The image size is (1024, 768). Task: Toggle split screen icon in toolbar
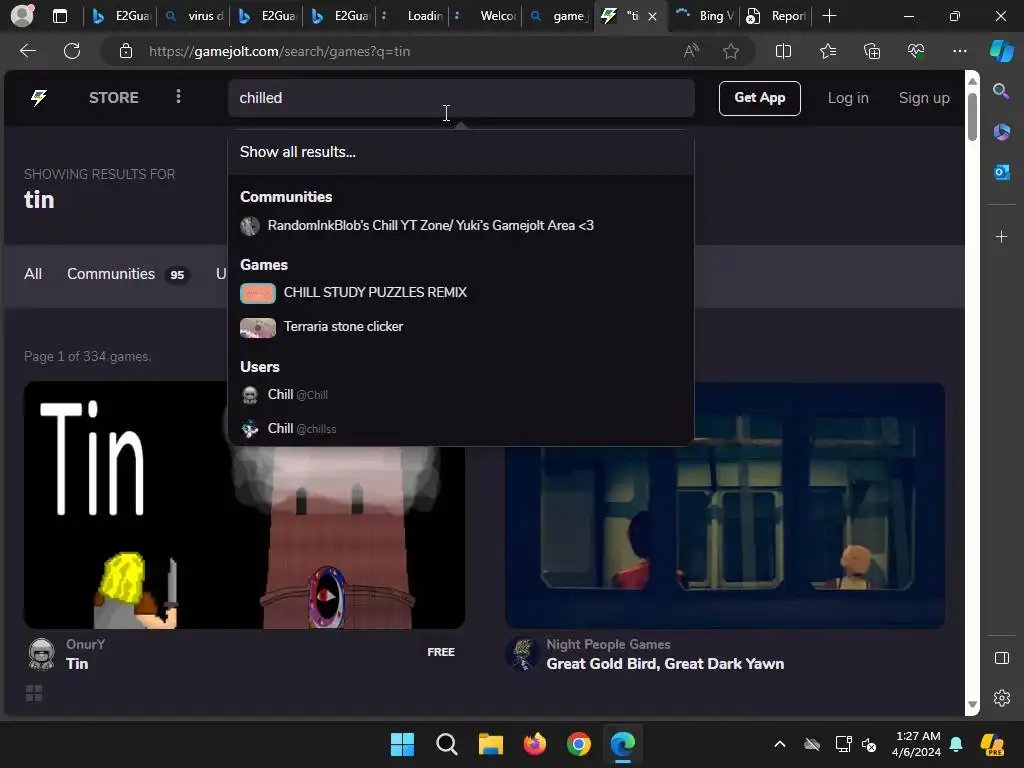click(783, 51)
